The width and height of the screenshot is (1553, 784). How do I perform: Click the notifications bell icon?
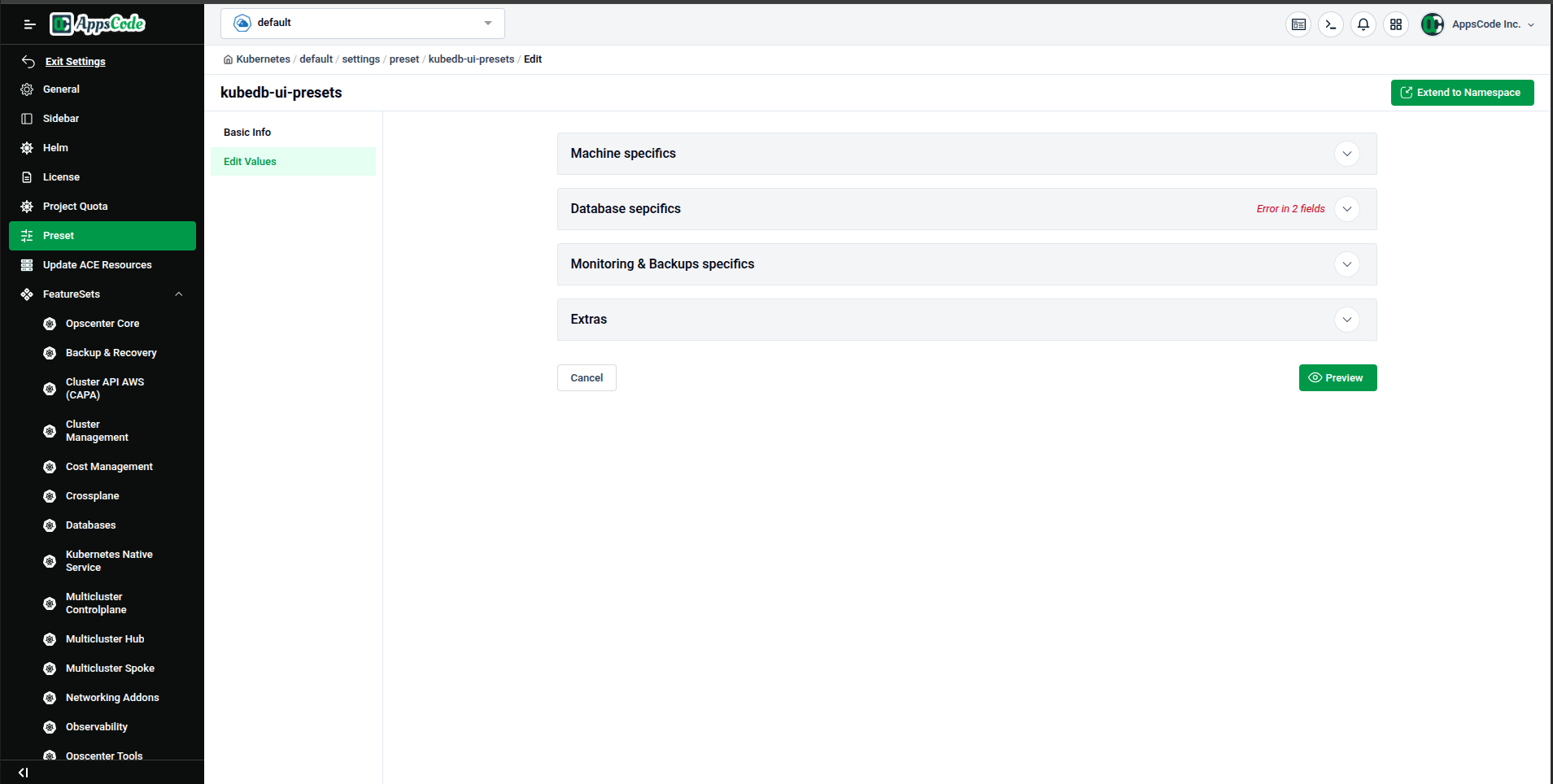click(1363, 24)
